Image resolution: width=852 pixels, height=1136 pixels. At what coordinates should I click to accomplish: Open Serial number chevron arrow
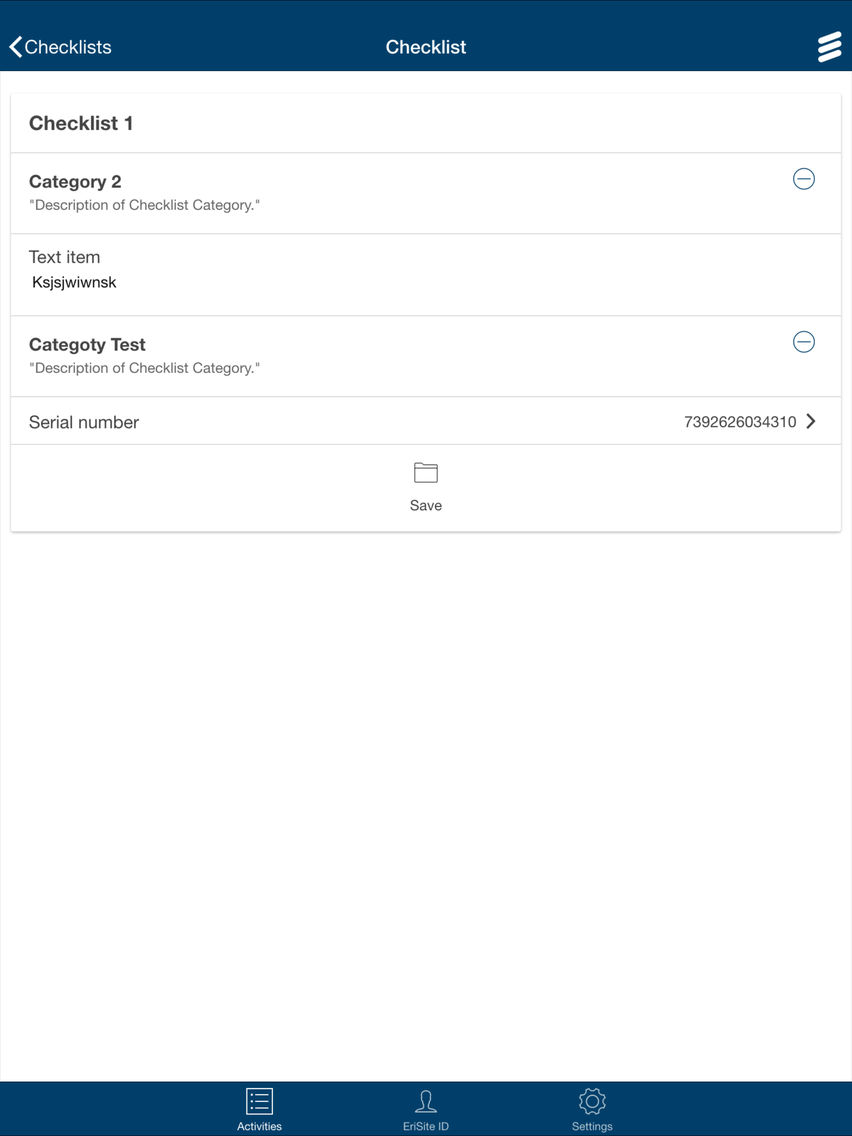click(x=811, y=421)
